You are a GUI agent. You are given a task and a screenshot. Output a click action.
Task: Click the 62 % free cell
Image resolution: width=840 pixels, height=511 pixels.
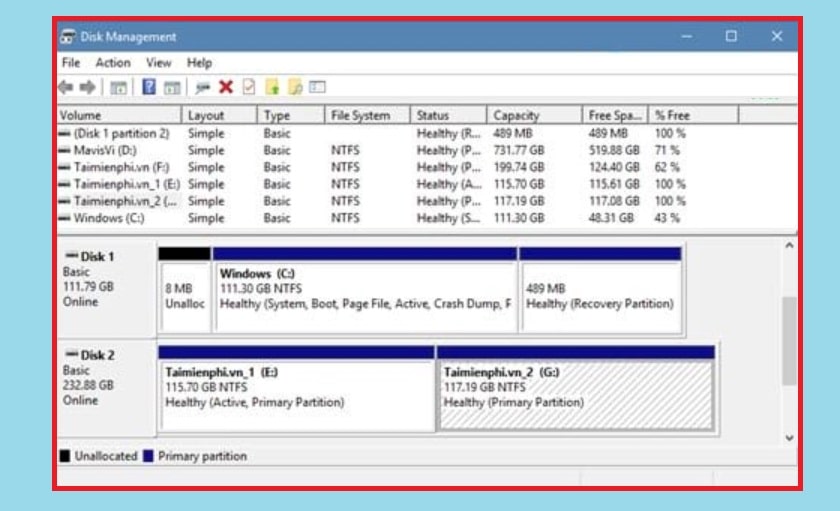point(666,168)
